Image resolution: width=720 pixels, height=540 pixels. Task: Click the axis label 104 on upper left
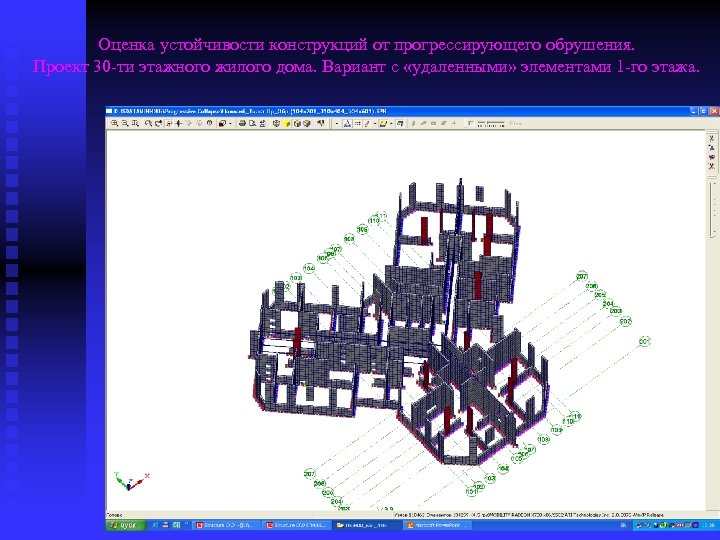309,268
